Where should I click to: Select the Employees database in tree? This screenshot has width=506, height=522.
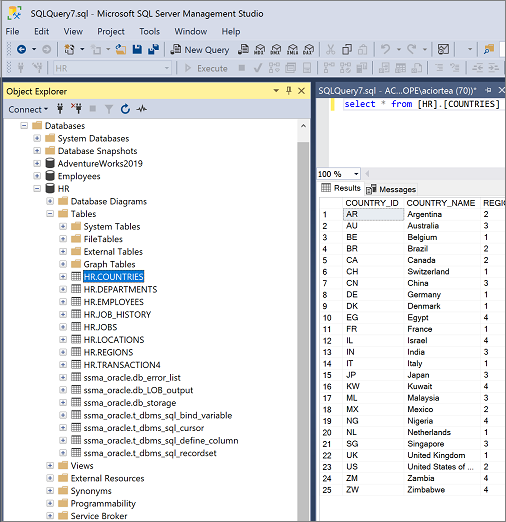click(x=79, y=176)
